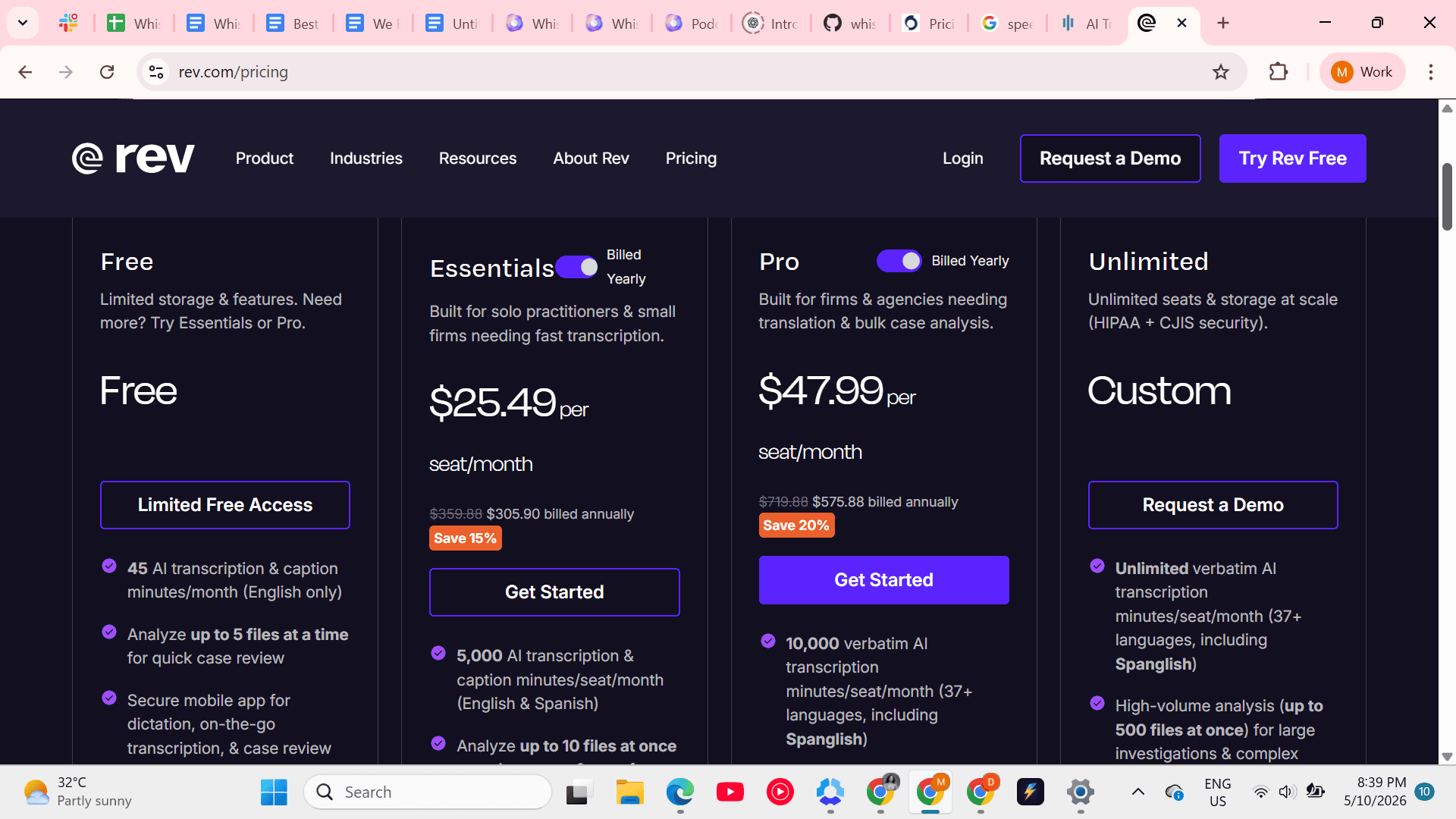Click the $47.99 Pro price

(x=821, y=390)
